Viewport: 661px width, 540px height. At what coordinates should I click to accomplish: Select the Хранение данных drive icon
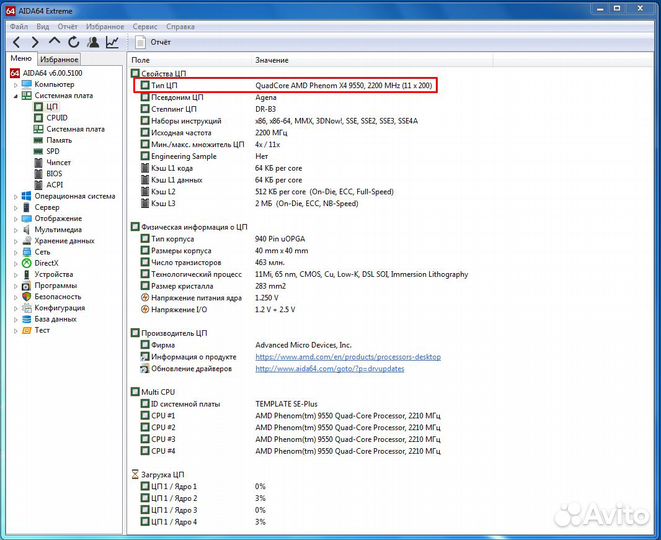pyautogui.click(x=27, y=241)
